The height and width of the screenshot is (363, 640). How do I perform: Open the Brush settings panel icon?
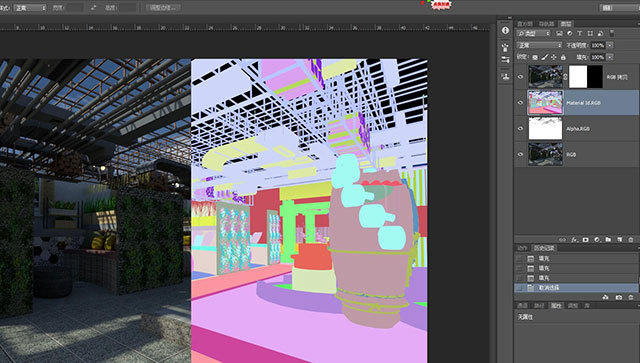click(x=505, y=60)
